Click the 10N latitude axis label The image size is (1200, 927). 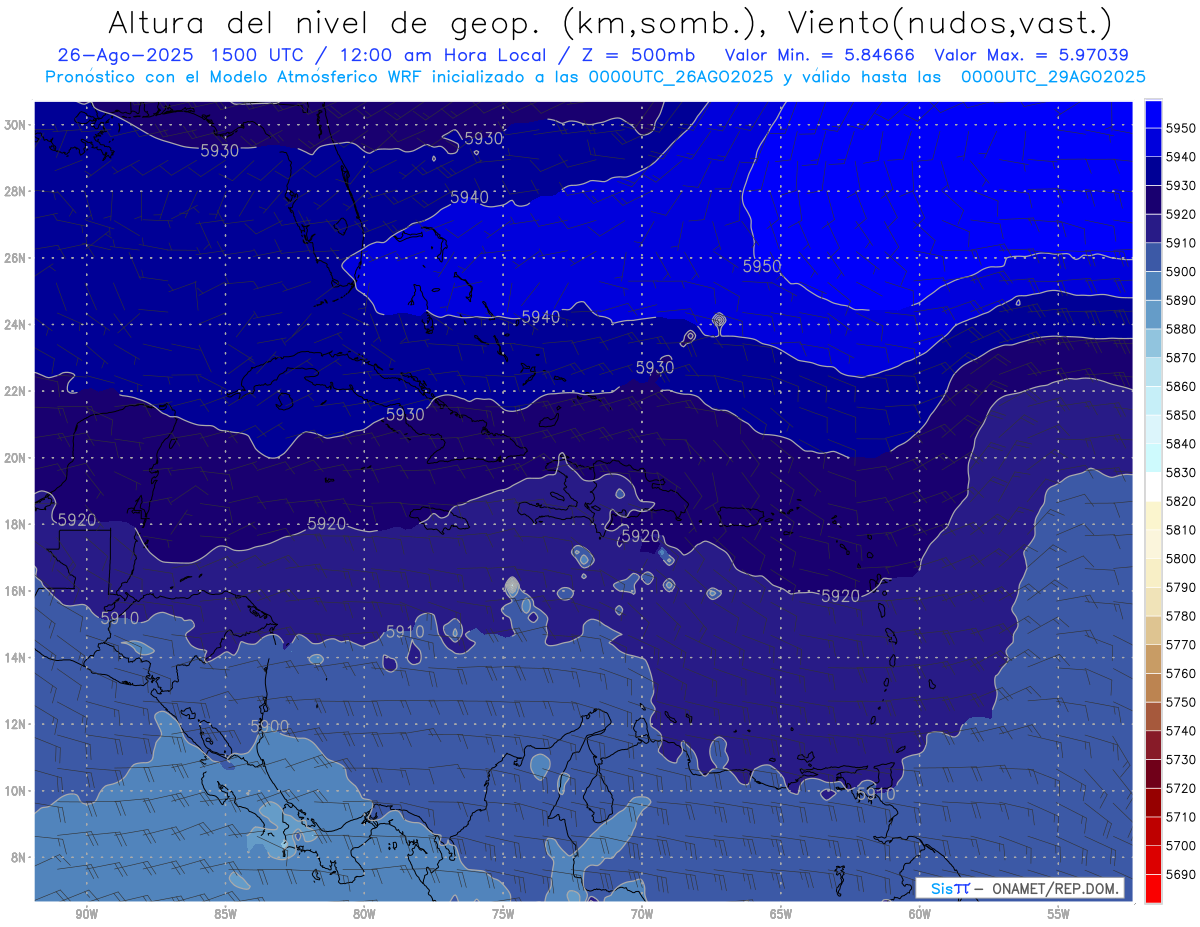coord(16,791)
